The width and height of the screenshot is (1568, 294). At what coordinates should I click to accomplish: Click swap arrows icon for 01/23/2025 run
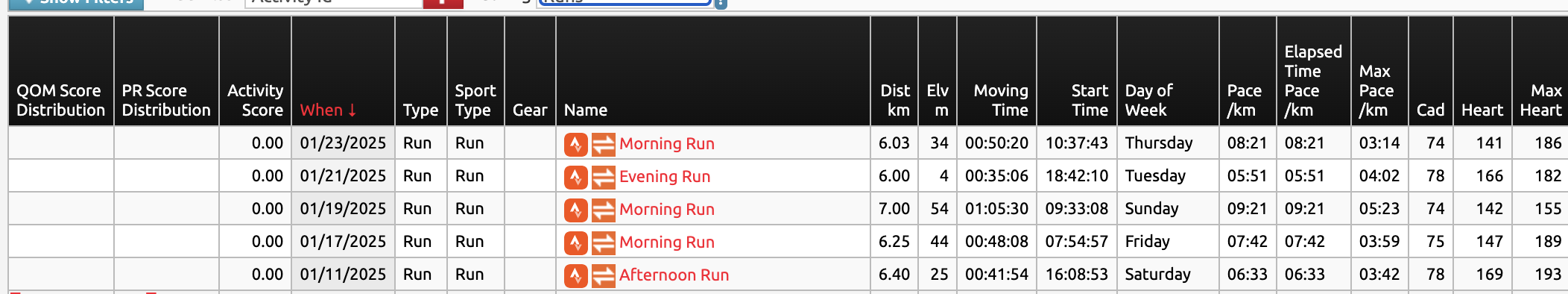603,144
